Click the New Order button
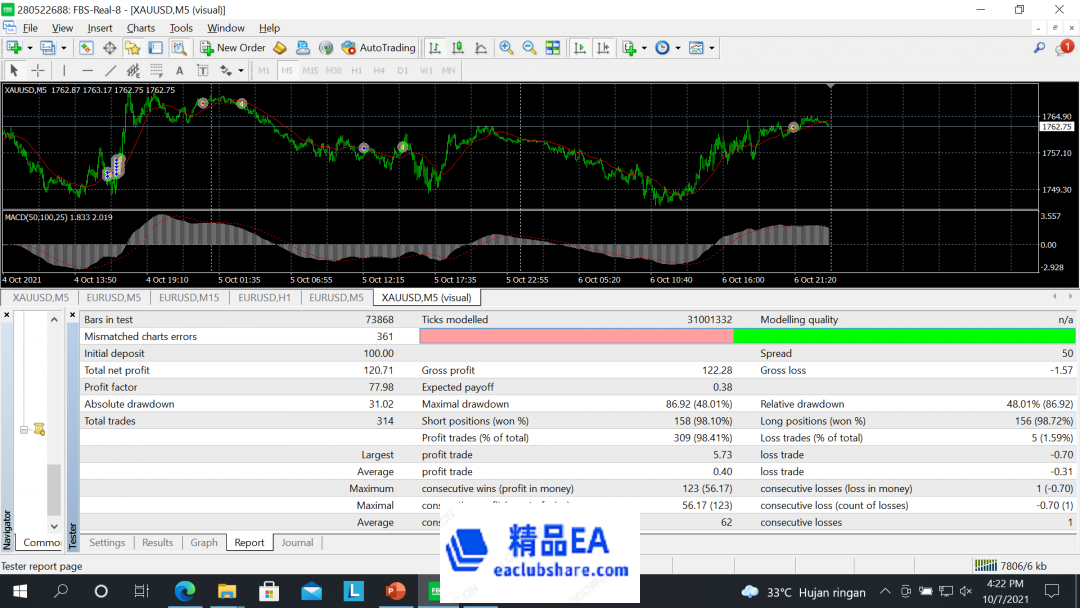 (233, 48)
